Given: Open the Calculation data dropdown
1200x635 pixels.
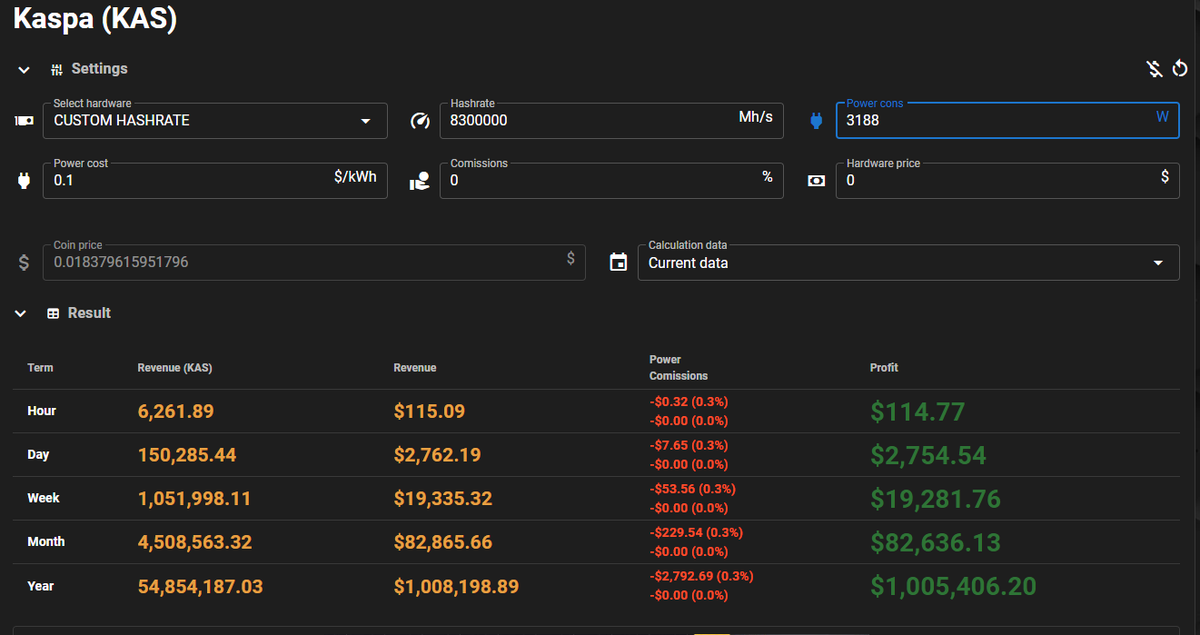Looking at the screenshot, I should (x=909, y=263).
